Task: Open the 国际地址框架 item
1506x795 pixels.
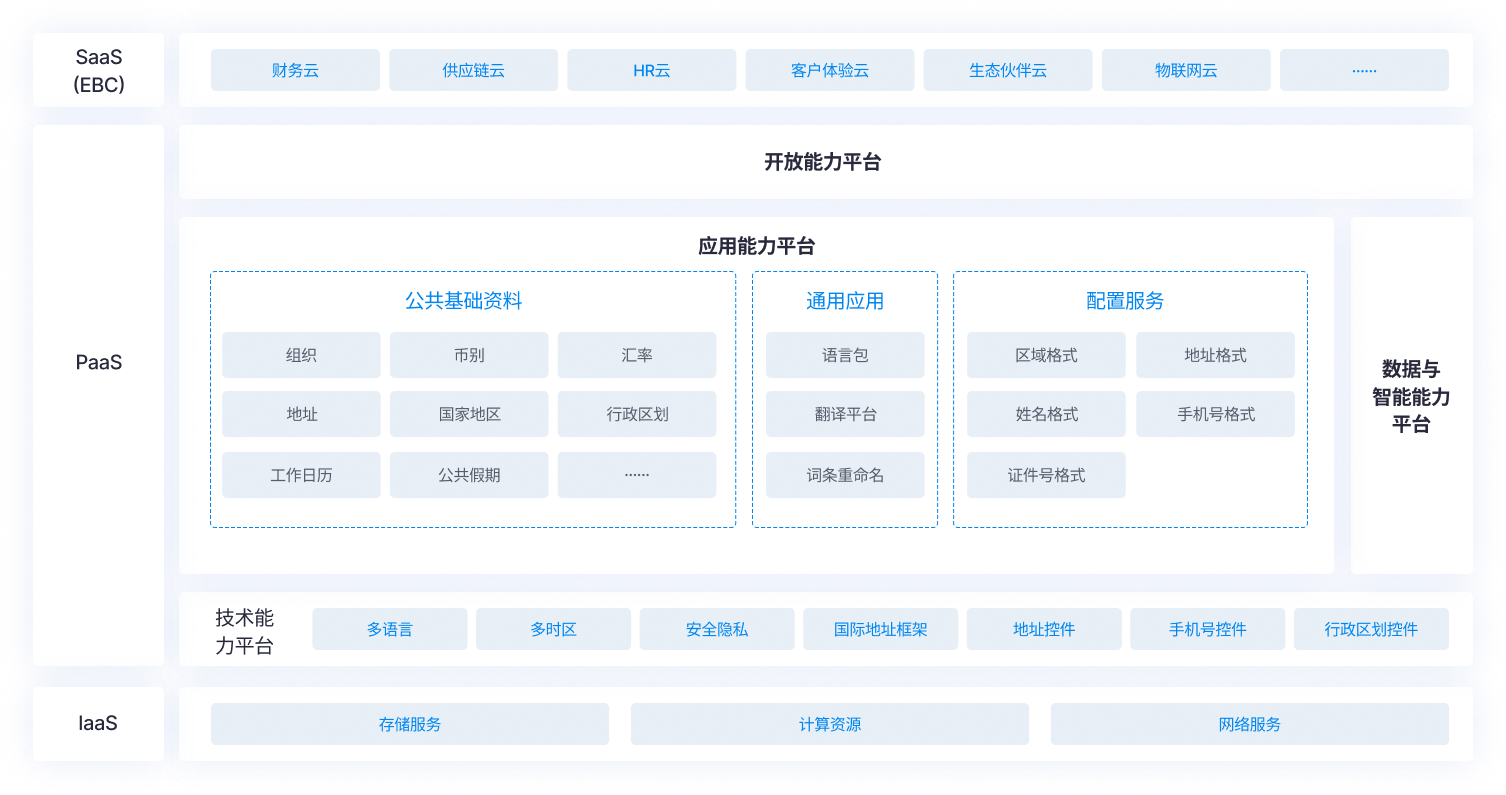Action: pos(880,628)
